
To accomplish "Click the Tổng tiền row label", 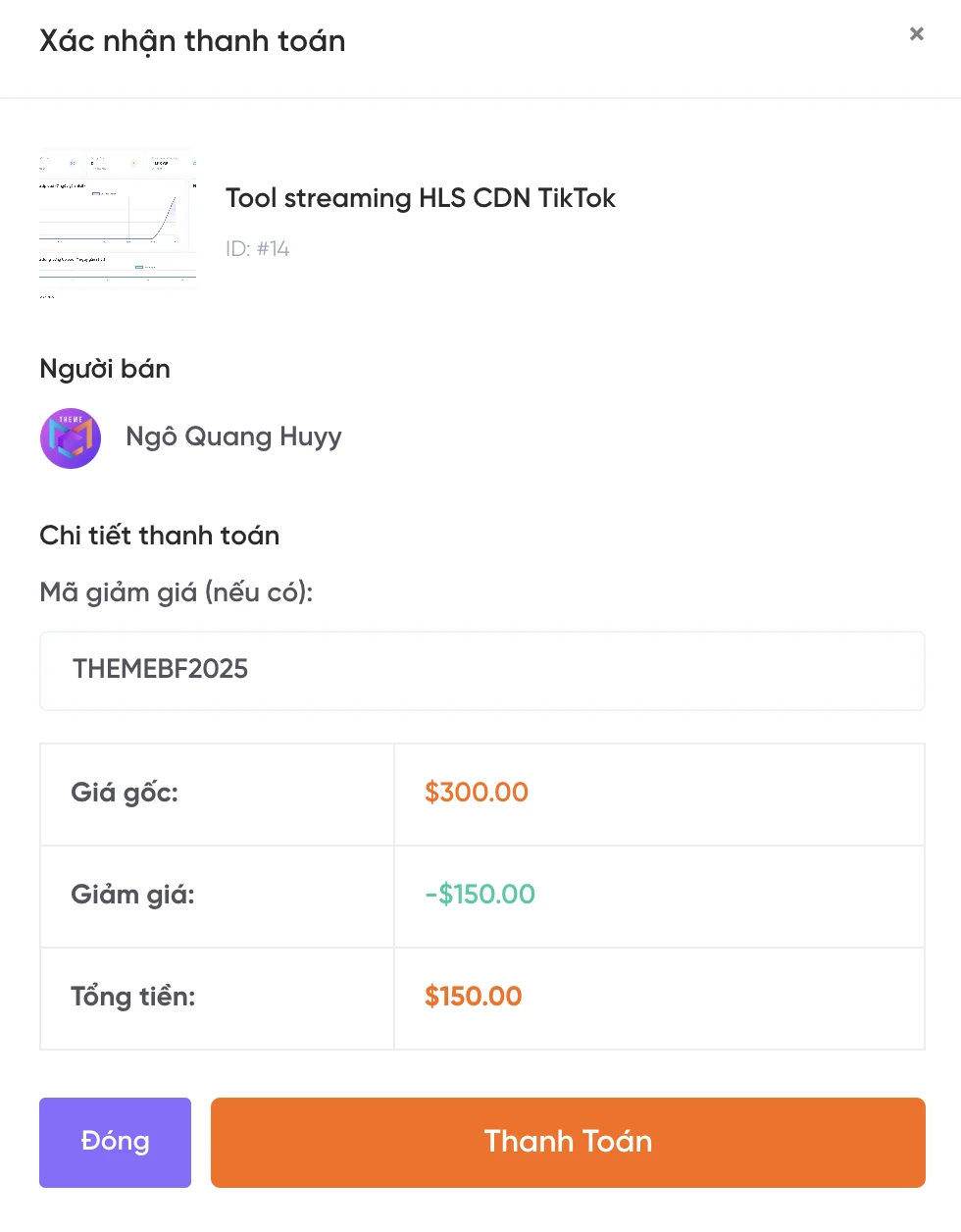I will (x=132, y=997).
